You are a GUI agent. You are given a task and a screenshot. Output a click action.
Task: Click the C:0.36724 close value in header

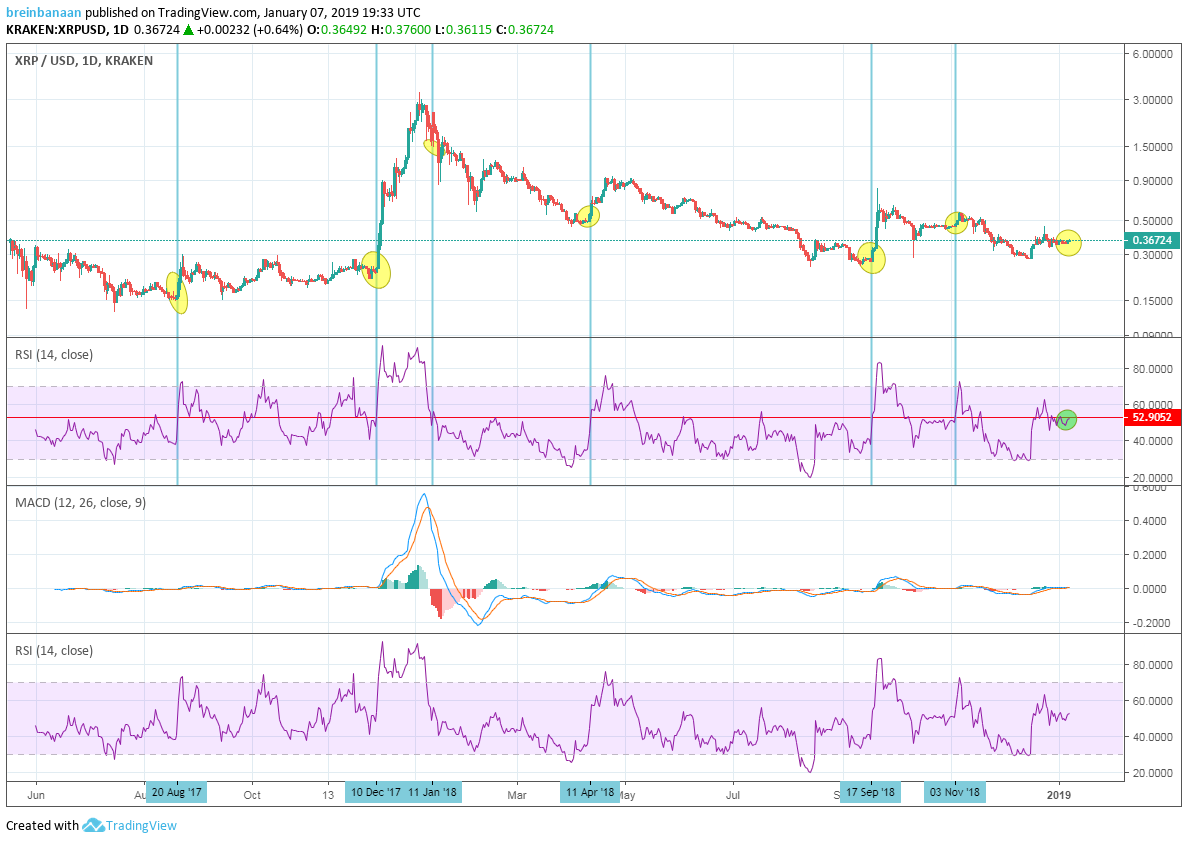point(525,30)
